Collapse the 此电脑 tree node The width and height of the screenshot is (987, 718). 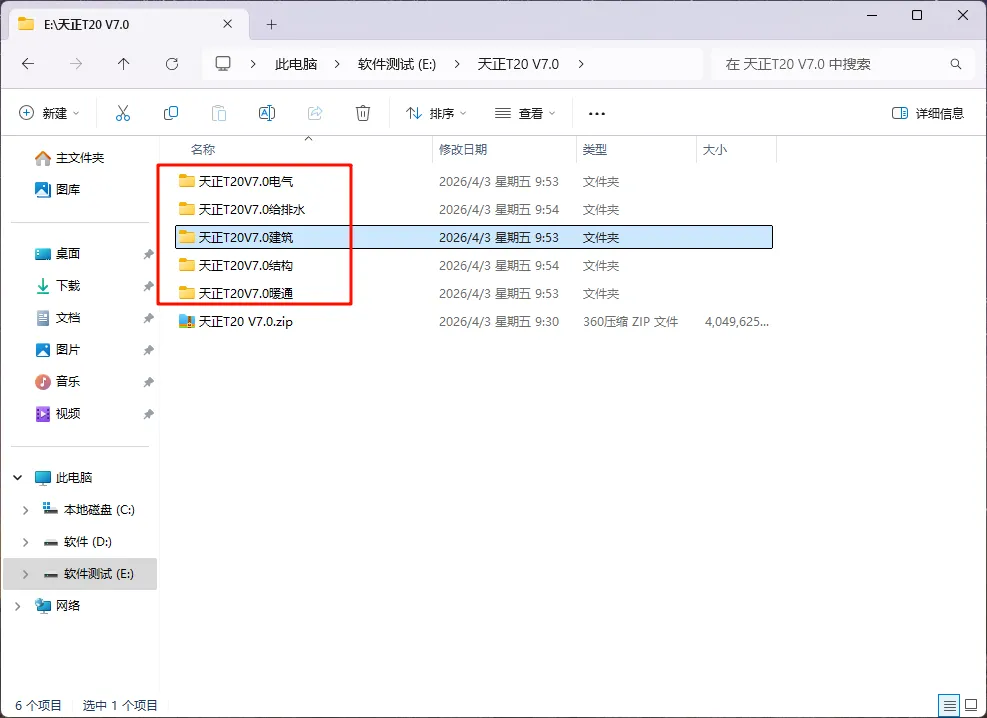click(18, 478)
